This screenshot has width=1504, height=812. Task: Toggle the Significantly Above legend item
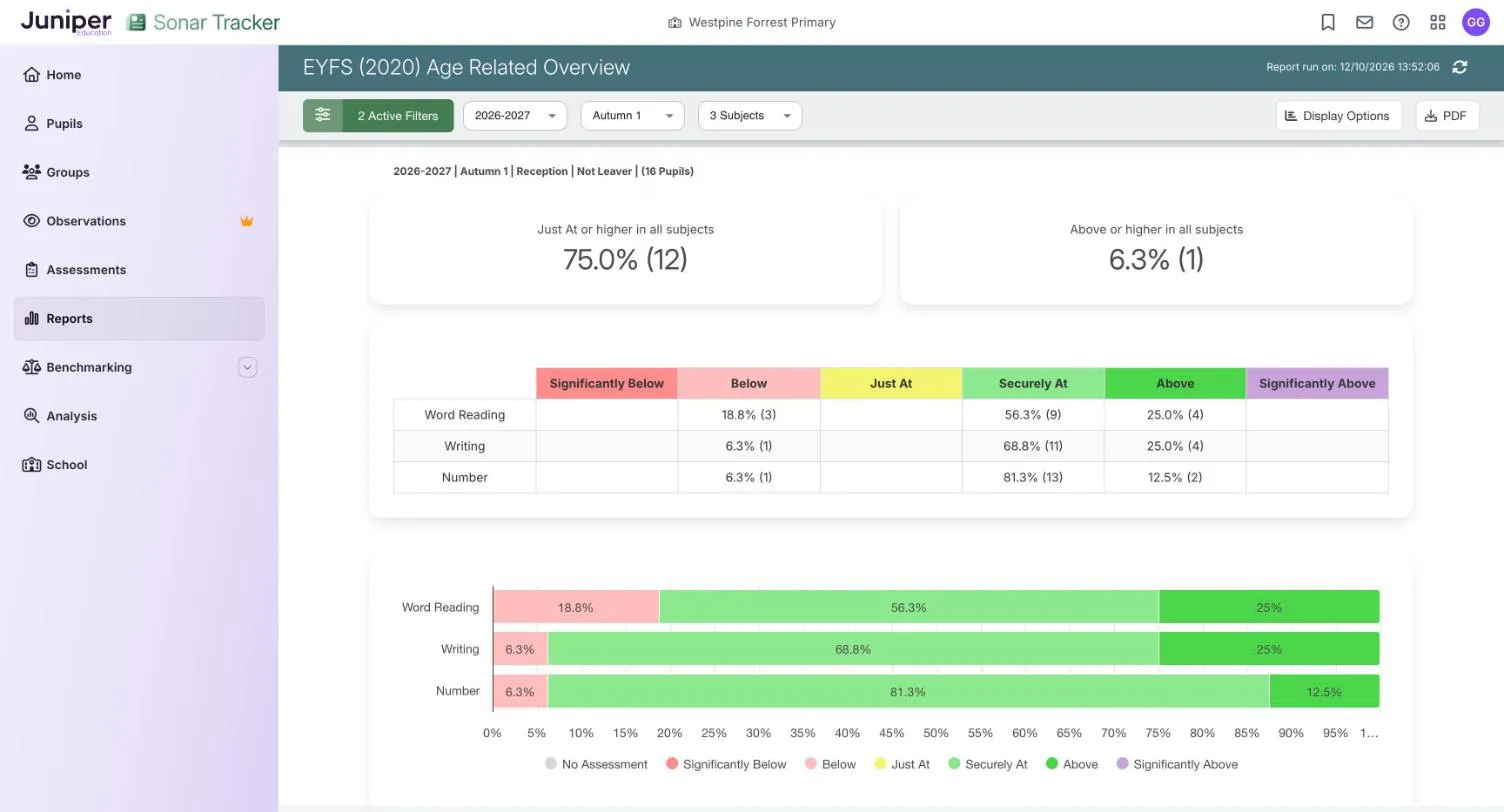click(x=1177, y=764)
